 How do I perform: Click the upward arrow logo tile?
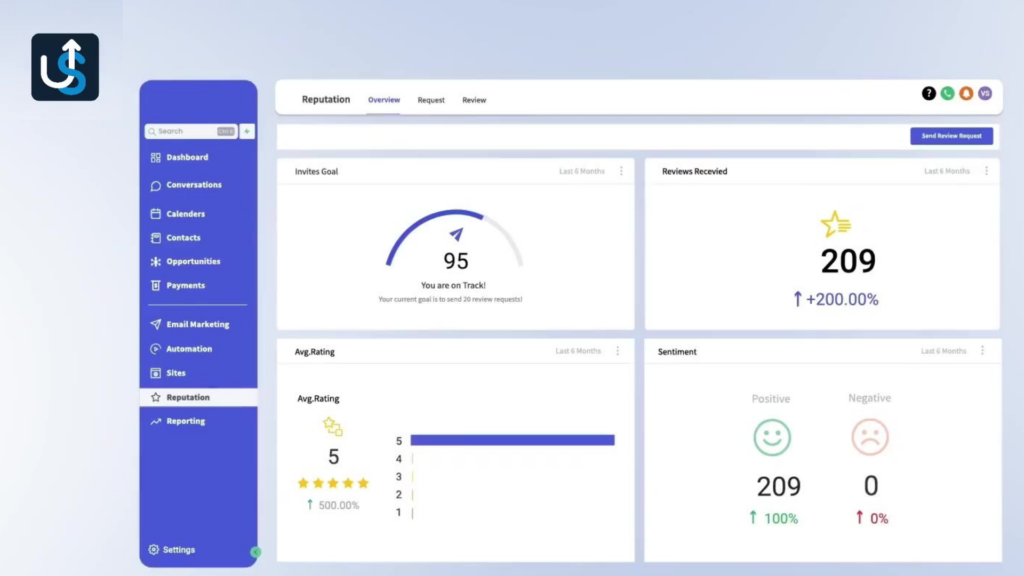click(x=65, y=67)
